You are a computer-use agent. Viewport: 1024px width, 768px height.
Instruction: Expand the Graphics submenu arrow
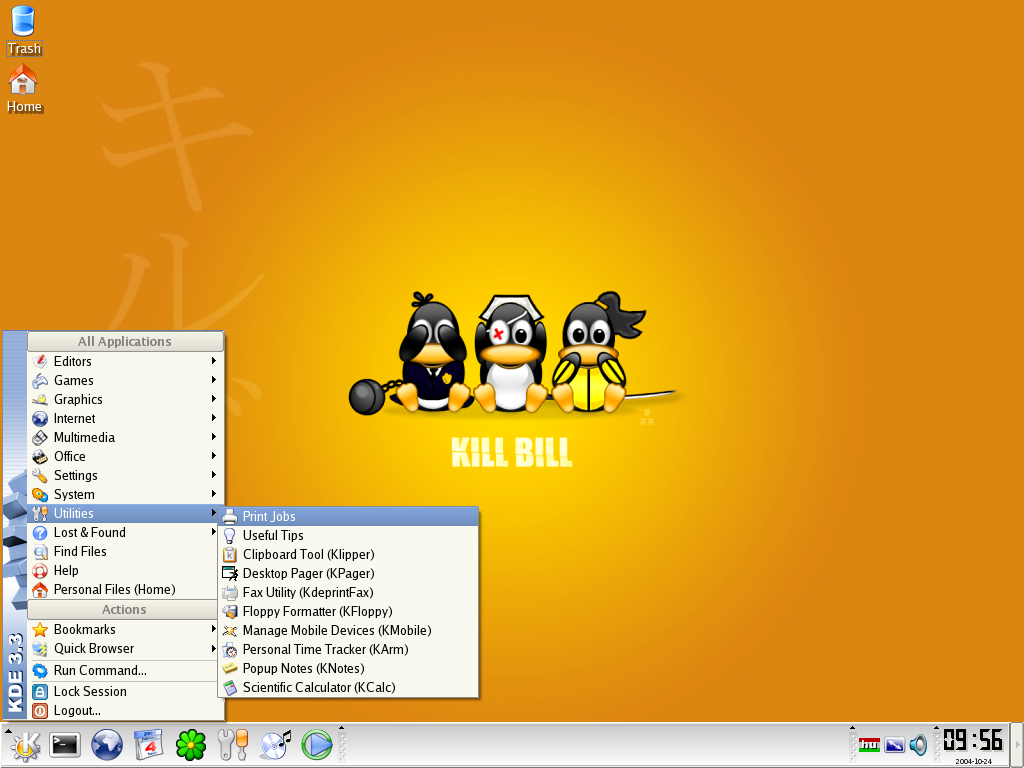(214, 398)
